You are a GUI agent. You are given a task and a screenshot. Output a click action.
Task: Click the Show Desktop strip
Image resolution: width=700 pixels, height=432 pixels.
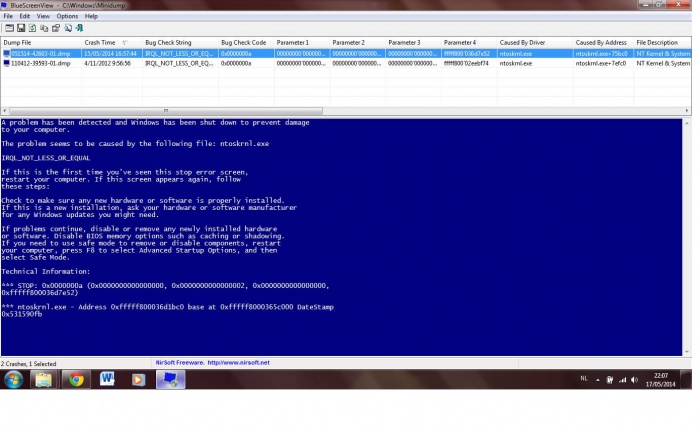686,380
